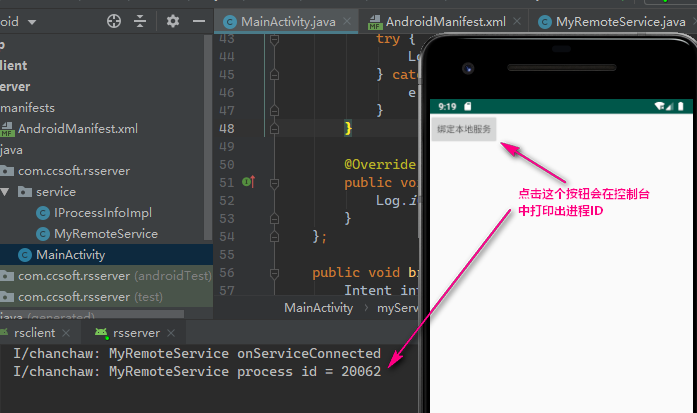Switch to rsserver run tab
Viewport: 697px width, 413px height.
(x=136, y=333)
